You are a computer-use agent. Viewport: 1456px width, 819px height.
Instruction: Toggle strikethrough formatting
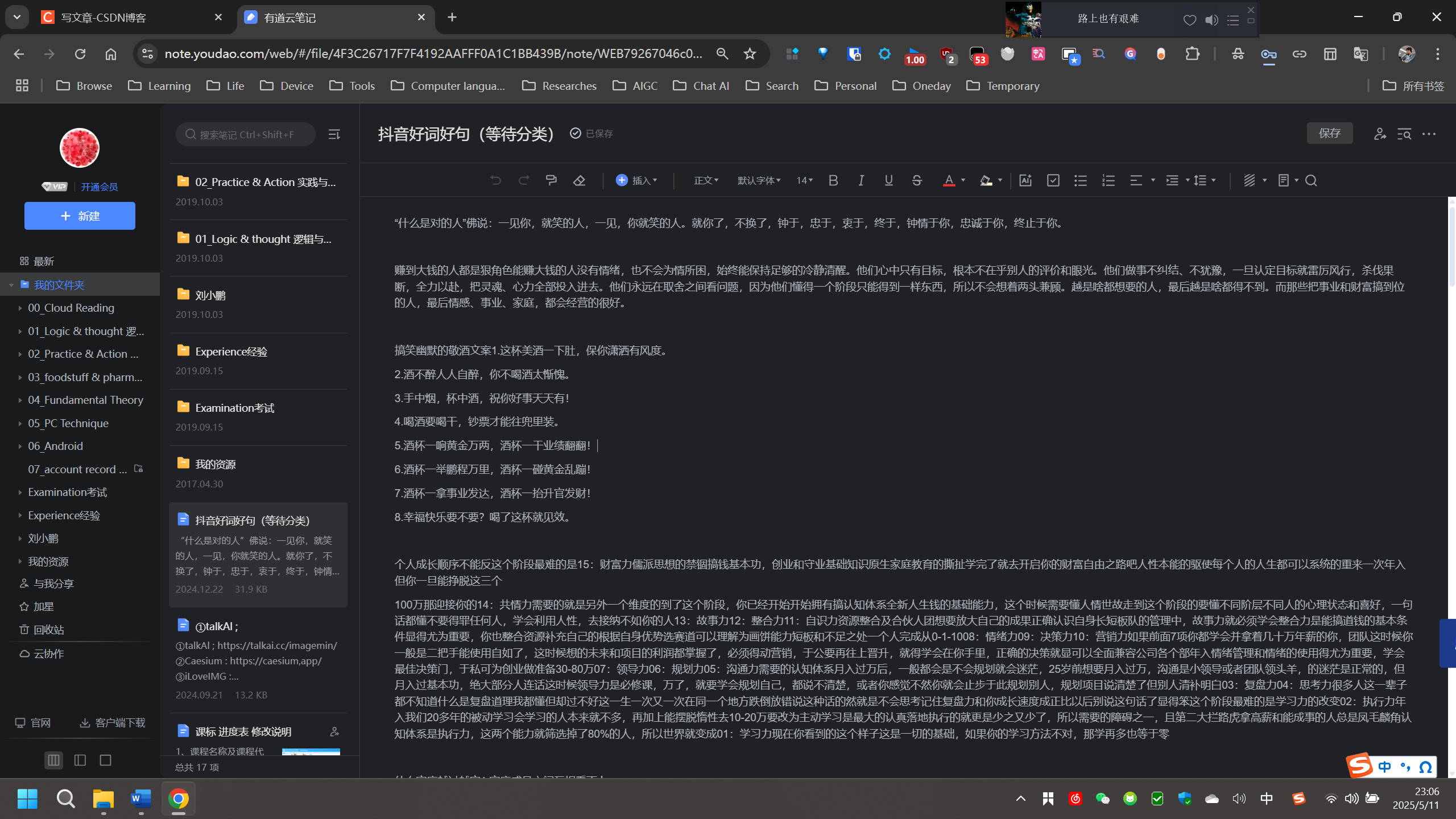coord(917,180)
